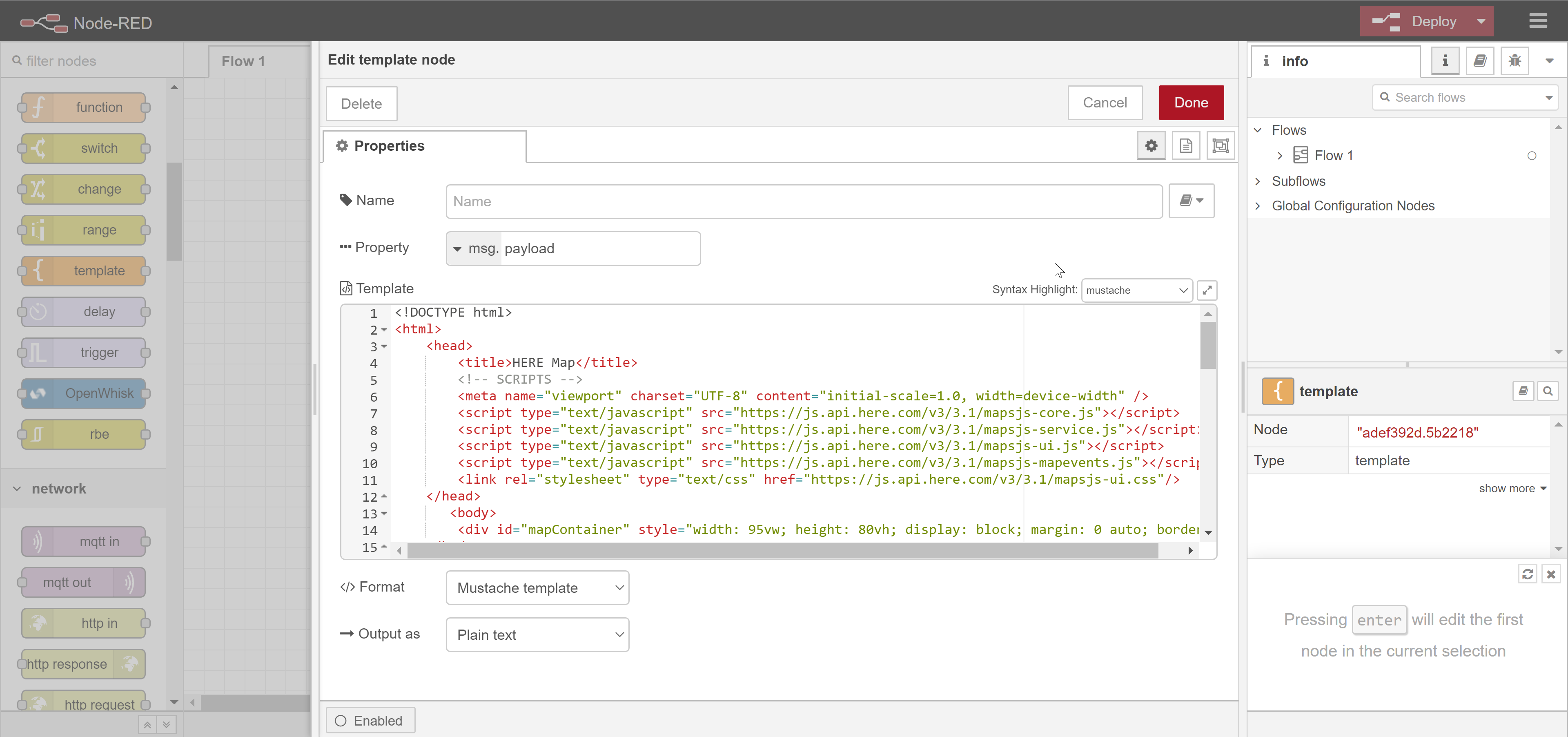Click the show more link
Viewport: 1568px width, 737px height.
pos(1512,489)
